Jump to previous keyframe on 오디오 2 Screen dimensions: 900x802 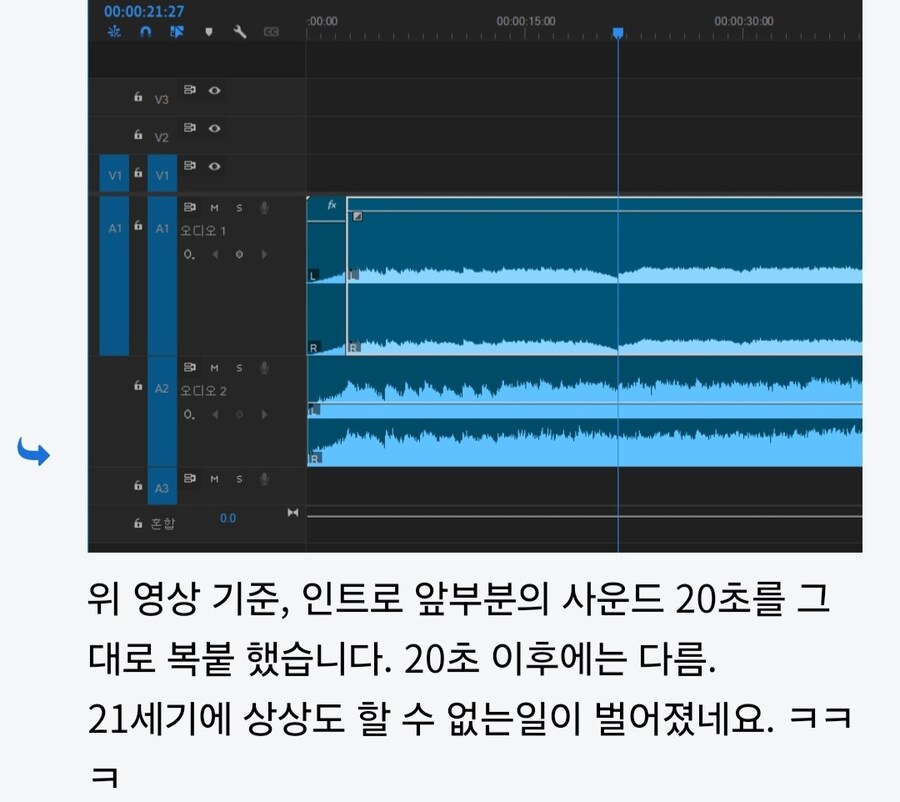215,415
